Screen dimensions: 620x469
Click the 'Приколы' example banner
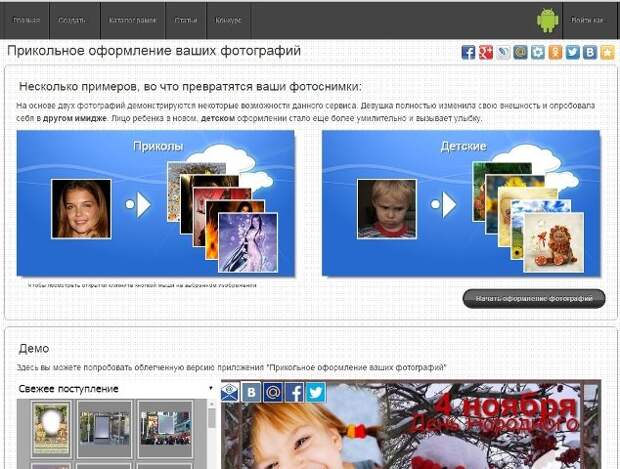[x=156, y=203]
